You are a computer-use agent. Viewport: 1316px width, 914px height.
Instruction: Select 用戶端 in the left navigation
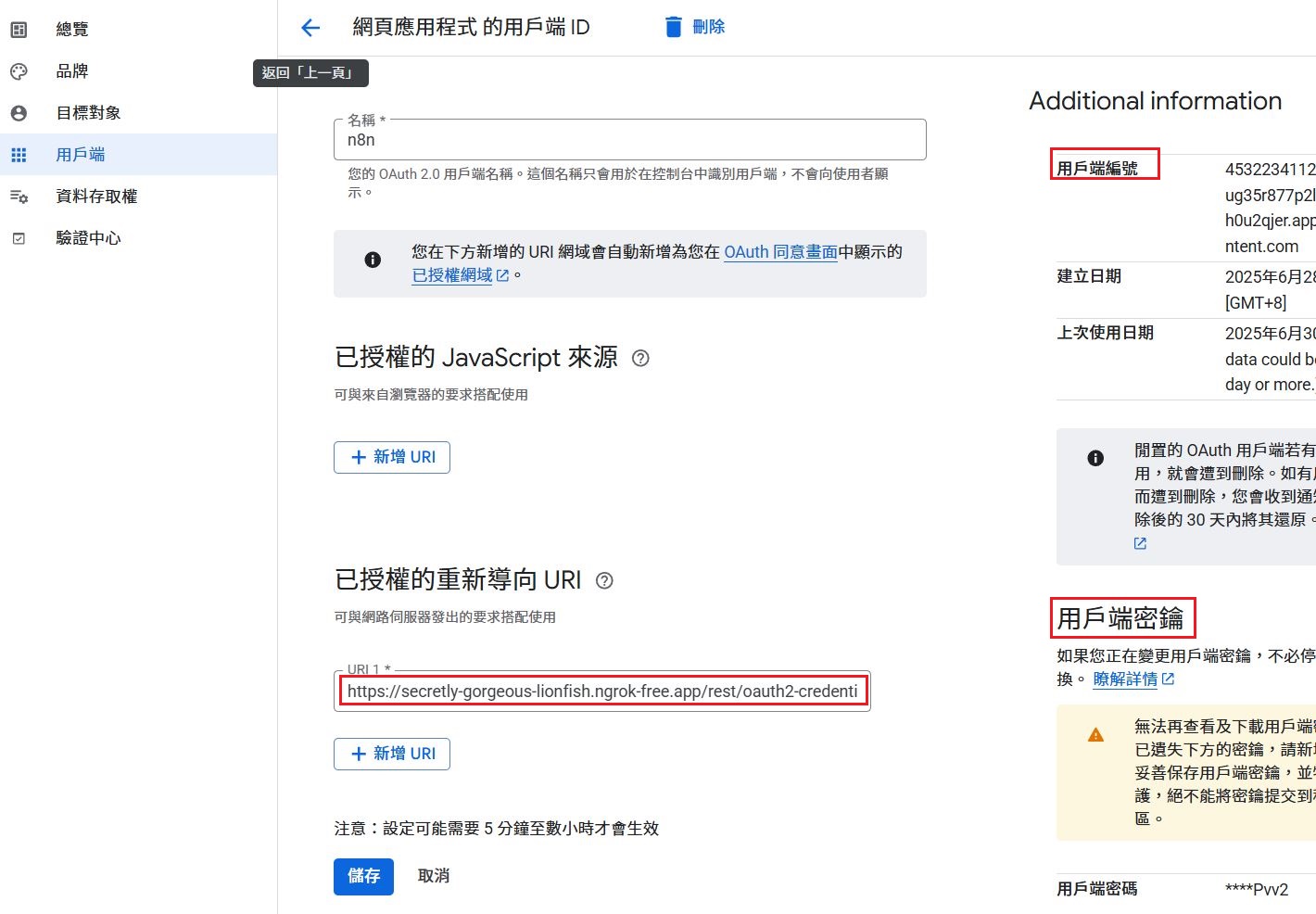coord(81,155)
